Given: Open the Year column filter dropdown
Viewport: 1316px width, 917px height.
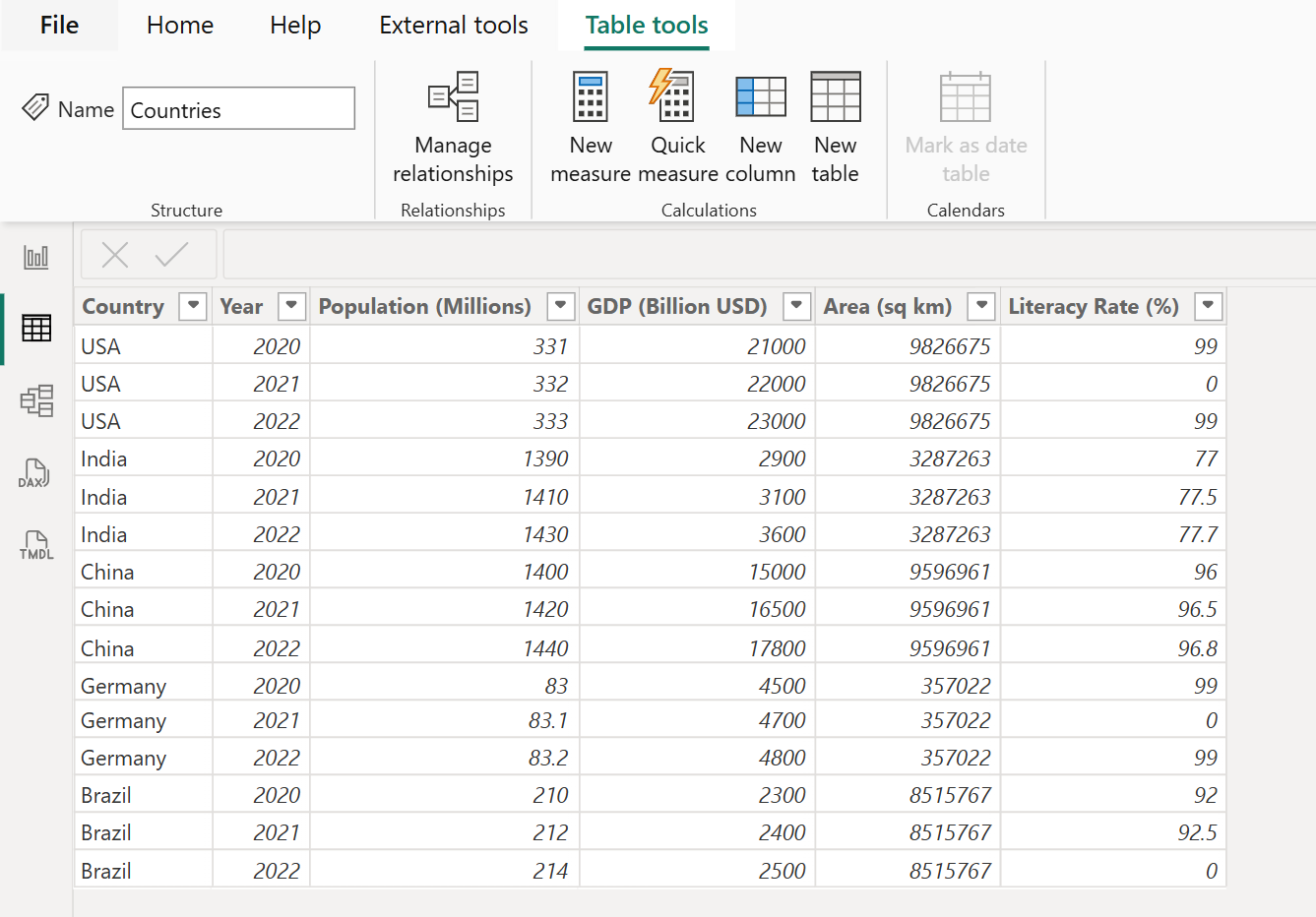Looking at the screenshot, I should click(291, 306).
